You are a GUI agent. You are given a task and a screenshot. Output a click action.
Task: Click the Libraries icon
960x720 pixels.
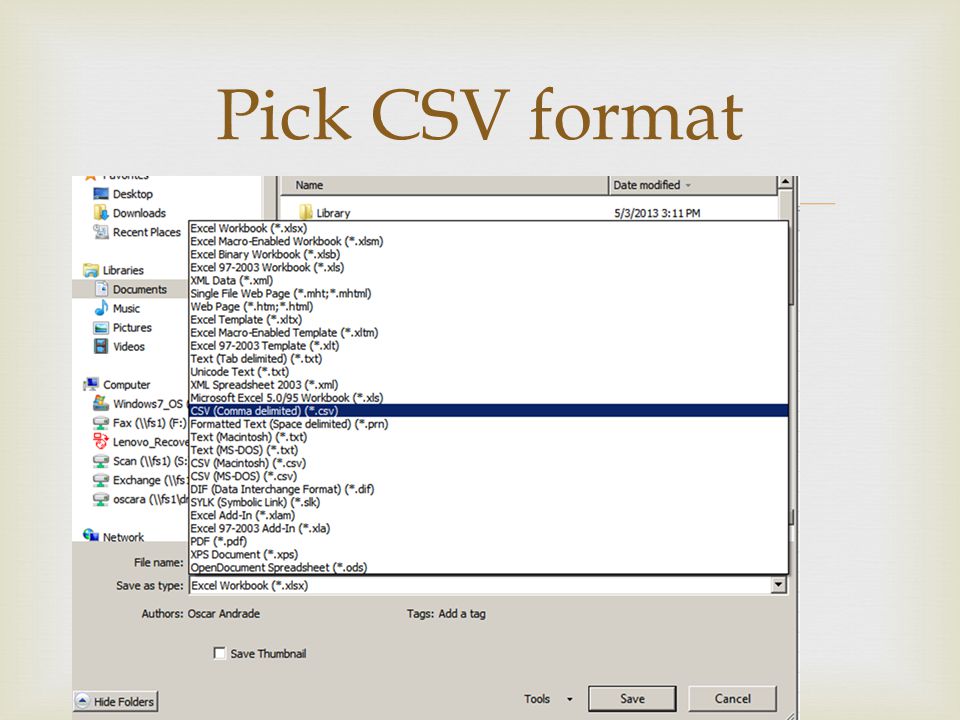point(91,270)
